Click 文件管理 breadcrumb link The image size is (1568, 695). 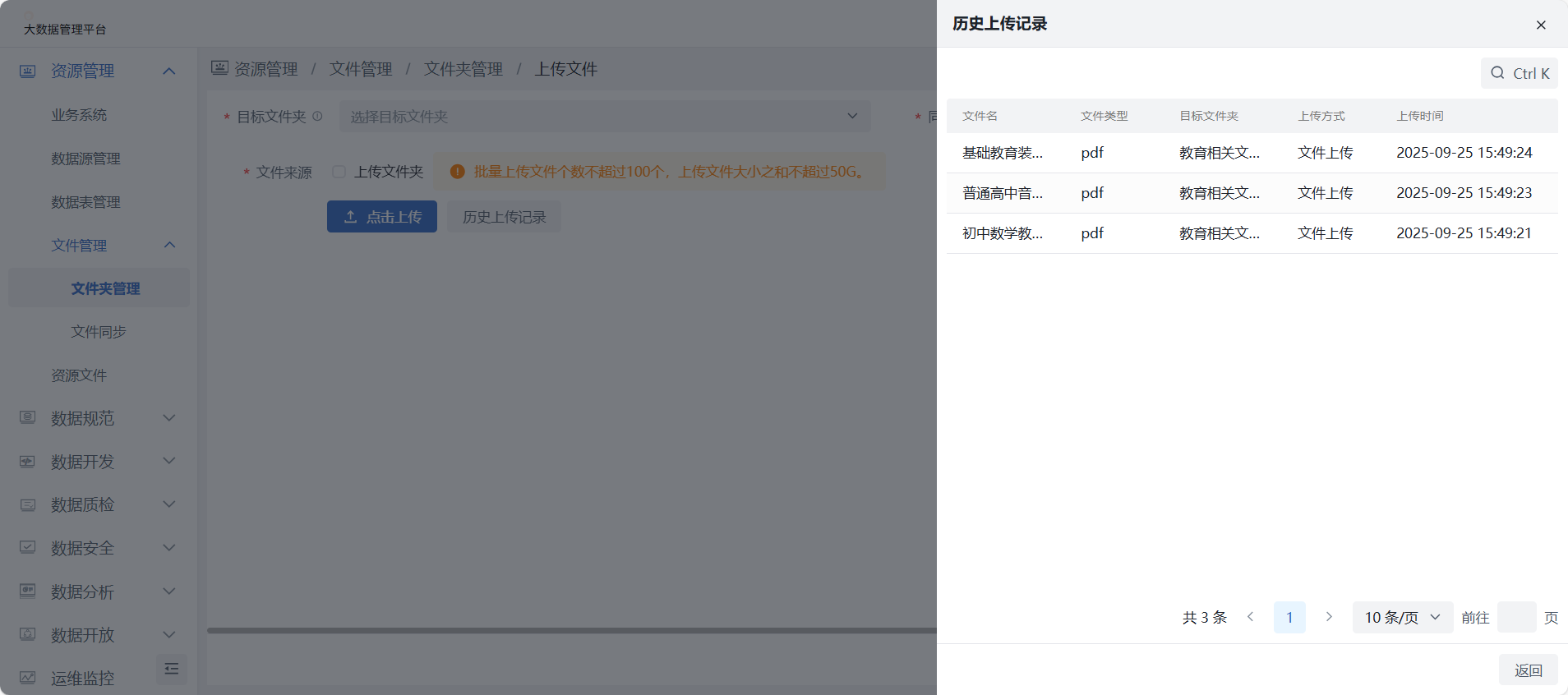pos(361,69)
